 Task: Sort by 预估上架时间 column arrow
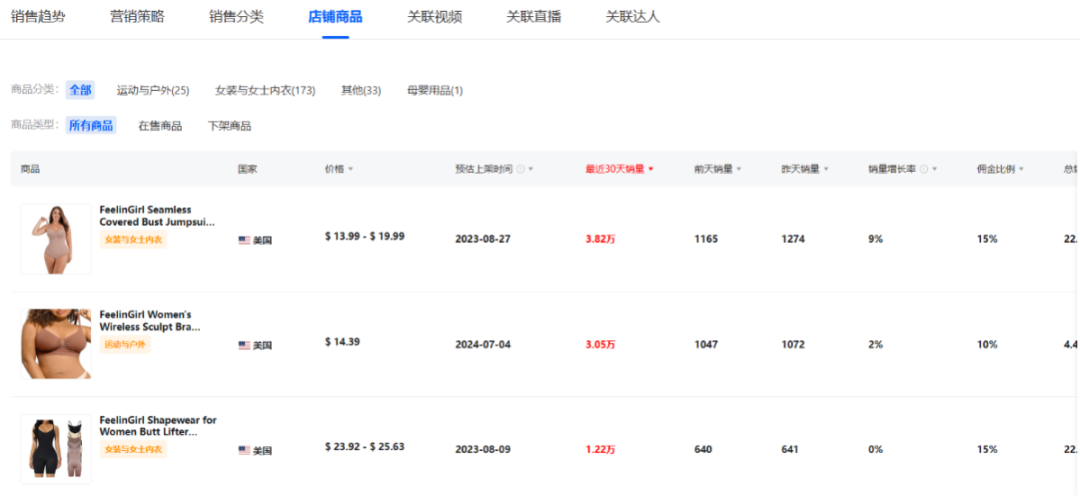tap(531, 169)
